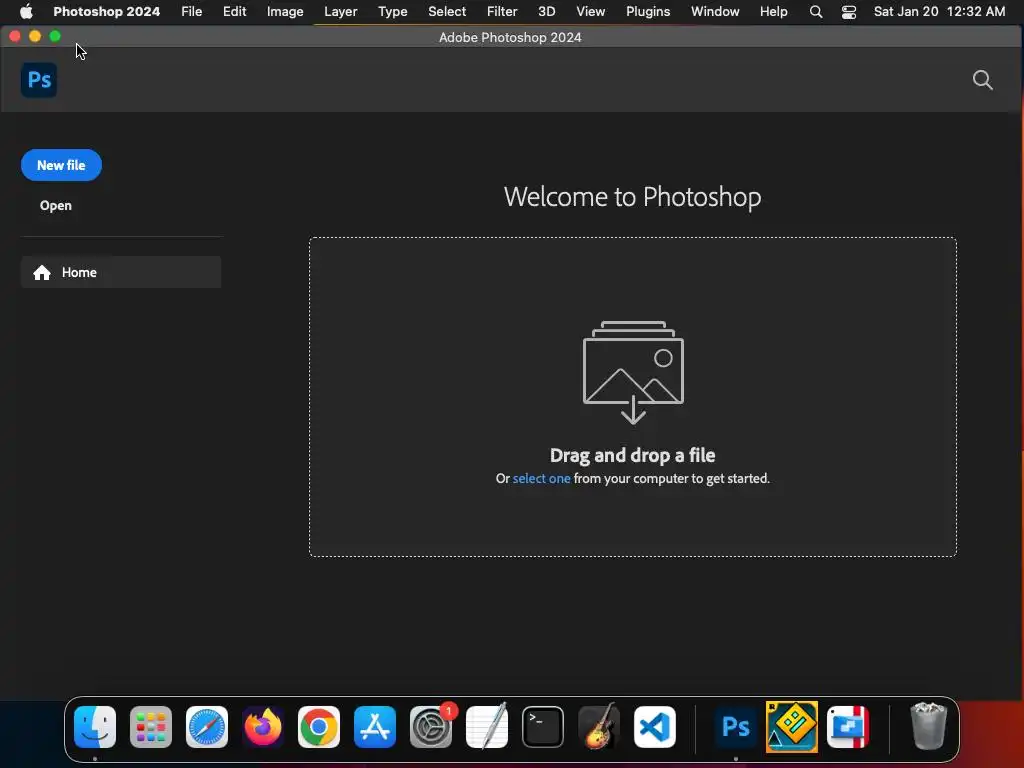Viewport: 1024px width, 768px height.
Task: Open System Settings from the Dock
Action: coord(431,727)
